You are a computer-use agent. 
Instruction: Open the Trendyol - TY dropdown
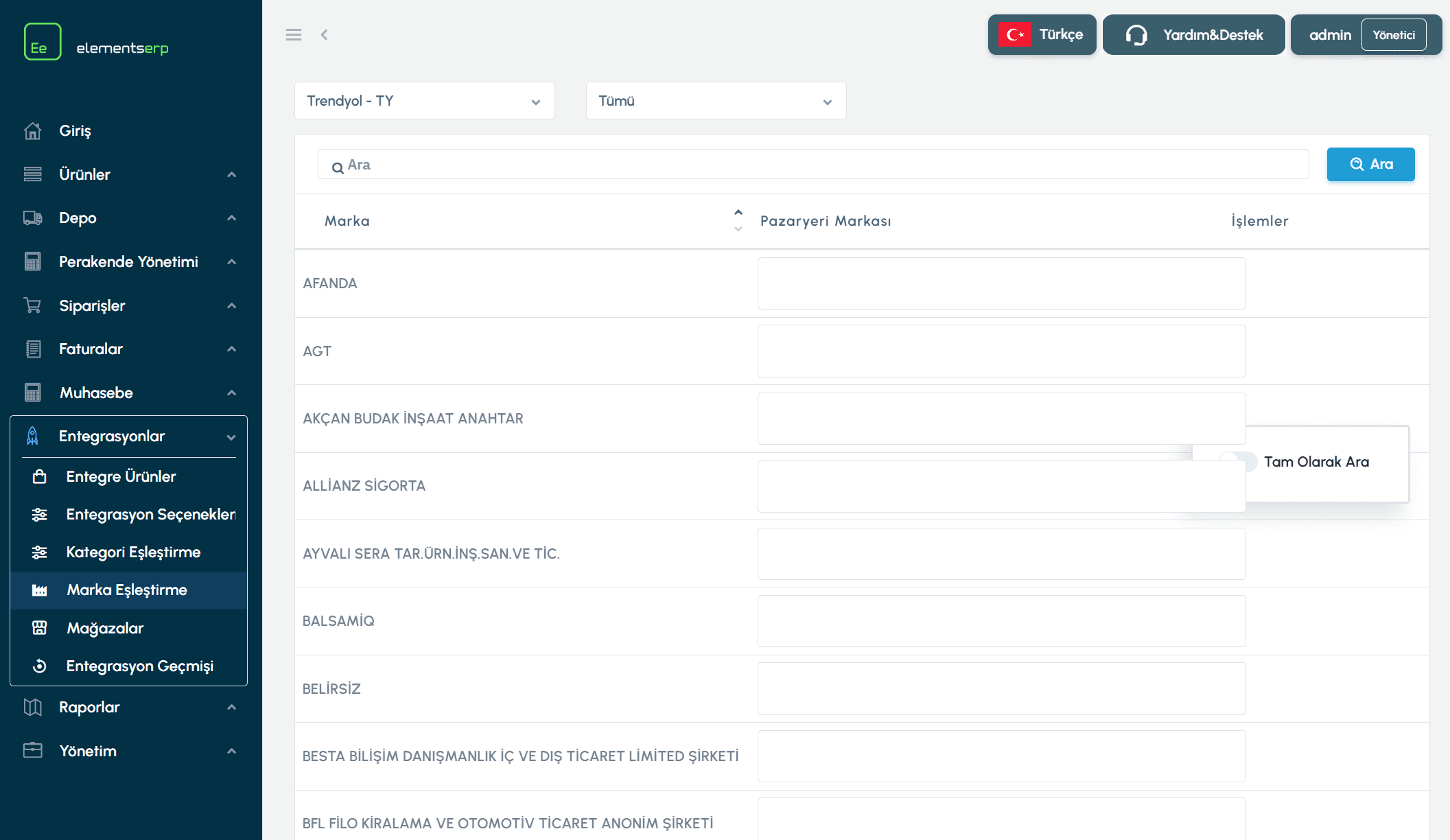pyautogui.click(x=424, y=101)
